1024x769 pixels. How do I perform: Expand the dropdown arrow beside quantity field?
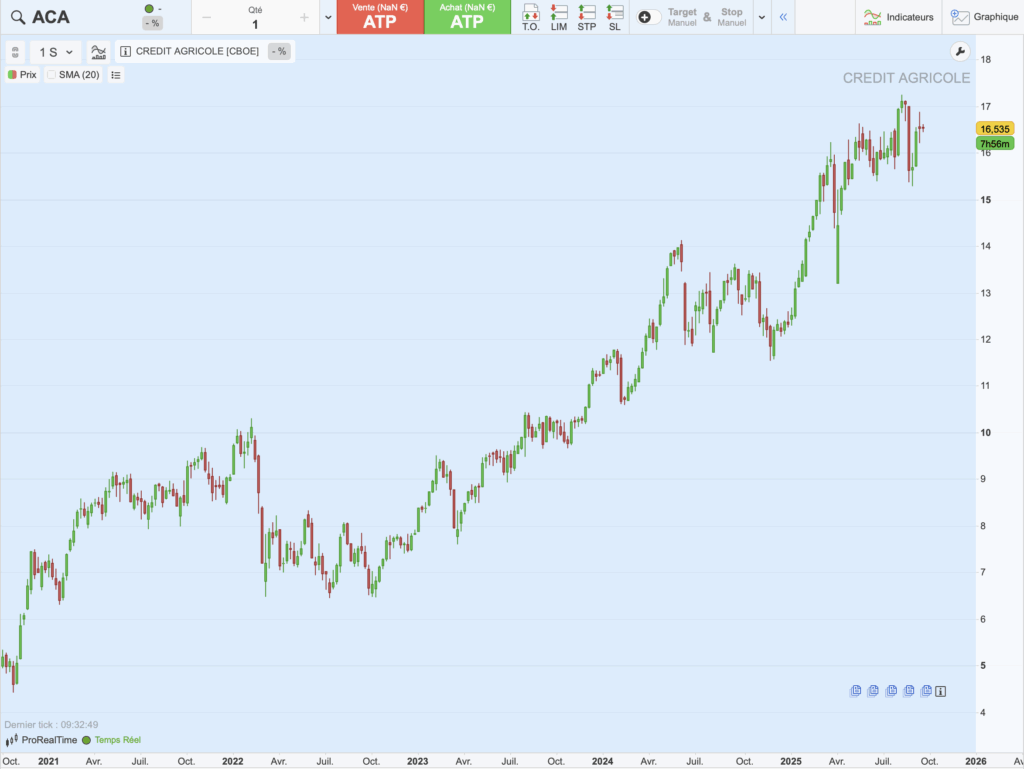(328, 17)
